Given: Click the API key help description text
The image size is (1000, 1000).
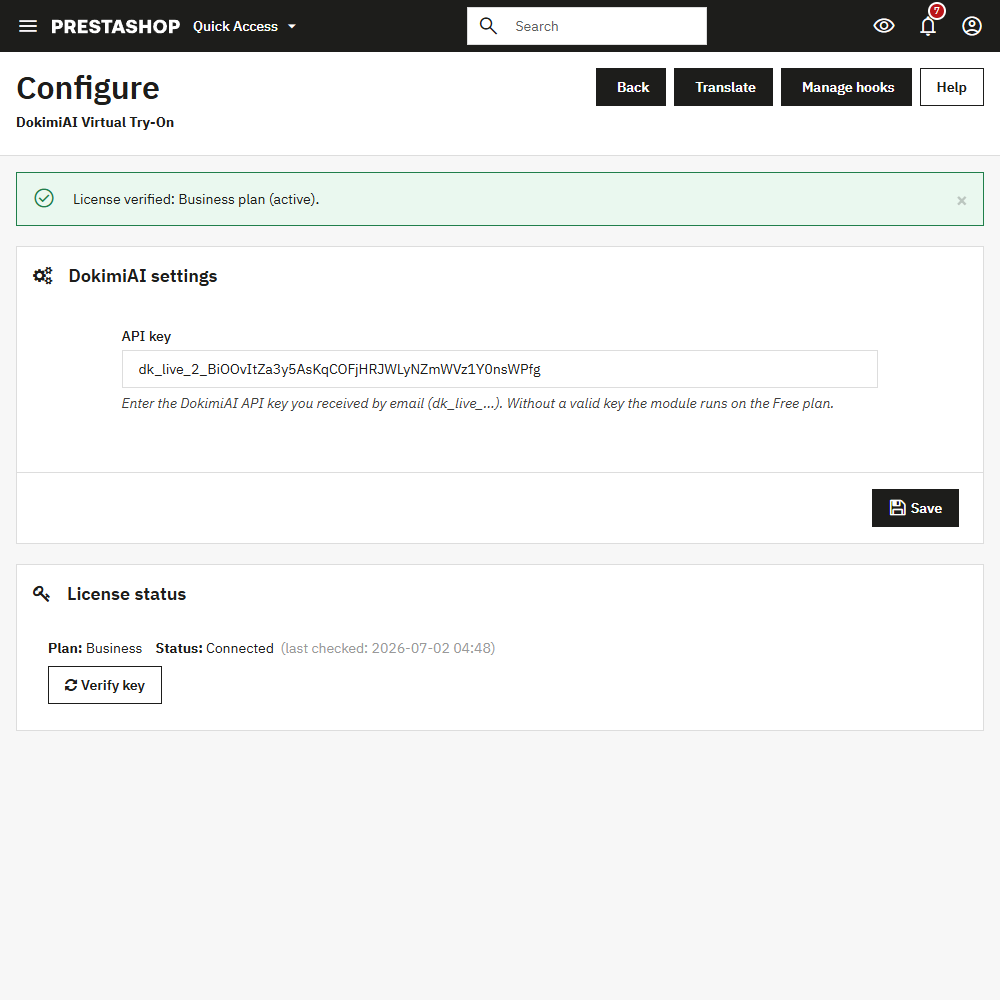Looking at the screenshot, I should coord(478,404).
